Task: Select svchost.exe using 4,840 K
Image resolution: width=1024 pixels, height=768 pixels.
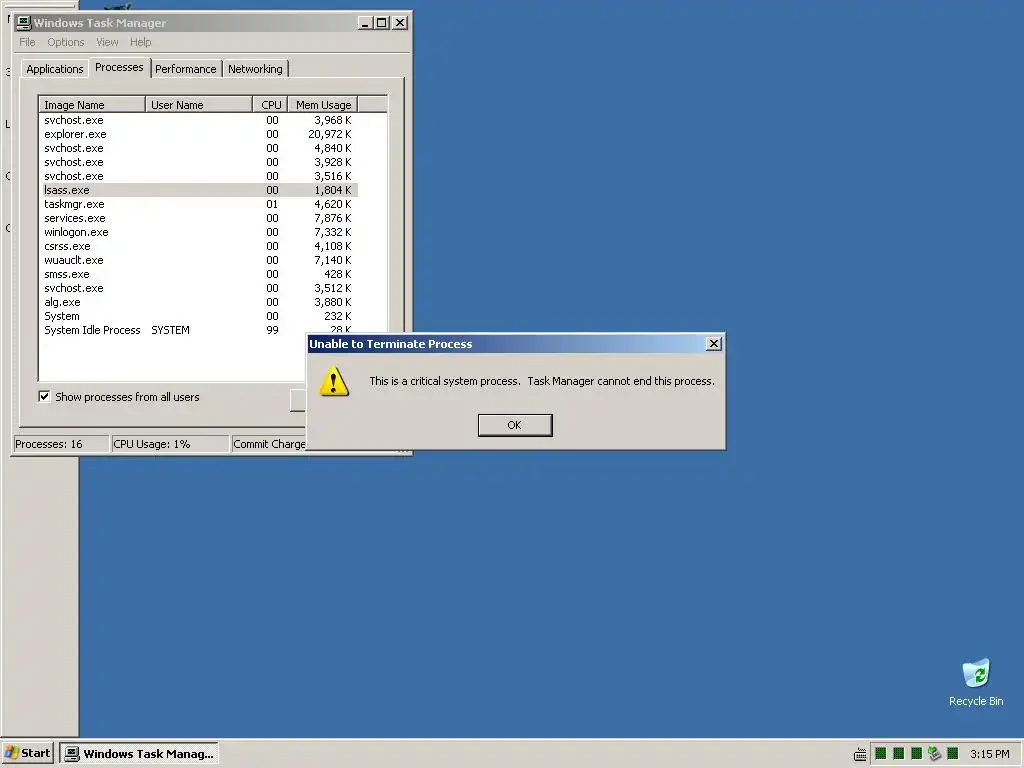Action: click(199, 148)
